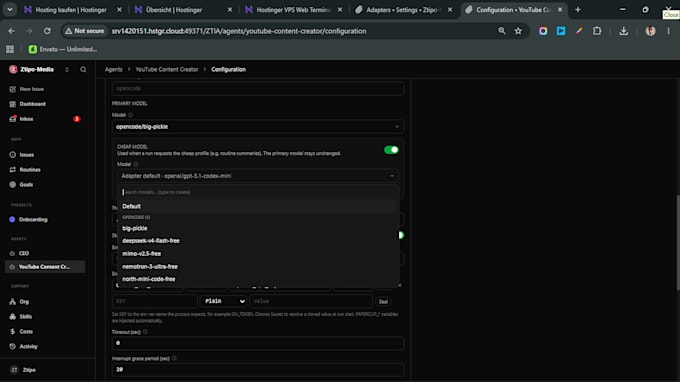Click the sidebar search icon
This screenshot has width=680, height=382.
coord(83,69)
